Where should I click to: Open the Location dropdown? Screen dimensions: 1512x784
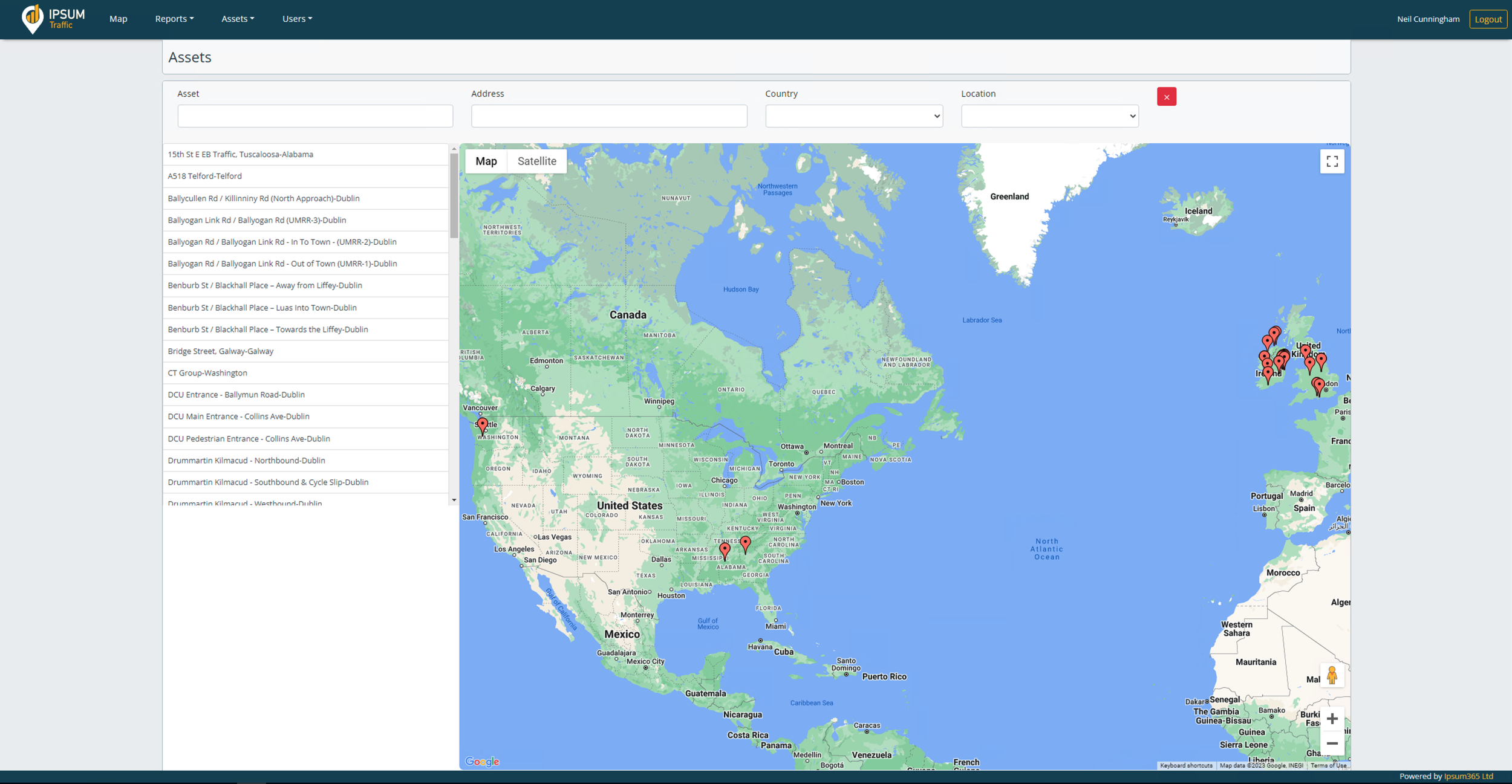click(x=1049, y=116)
